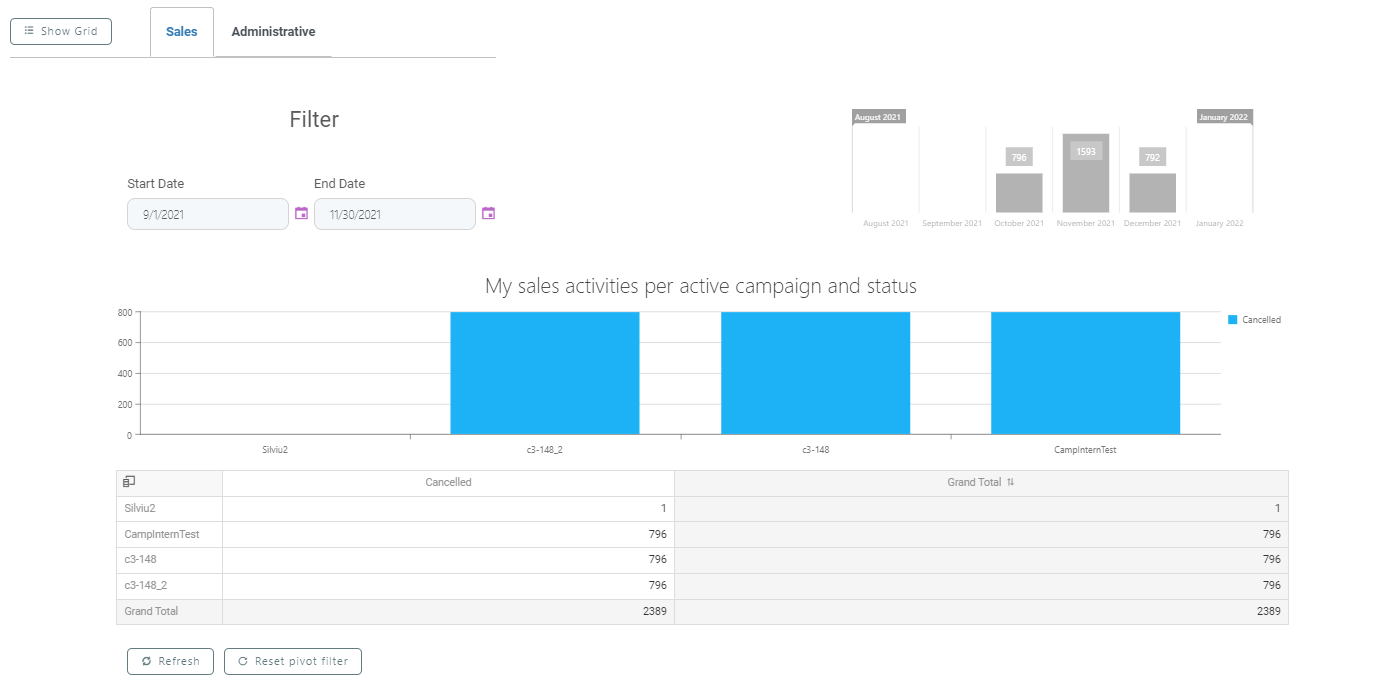Image resolution: width=1380 pixels, height=684 pixels.
Task: Select the Sales tab
Action: tap(182, 32)
